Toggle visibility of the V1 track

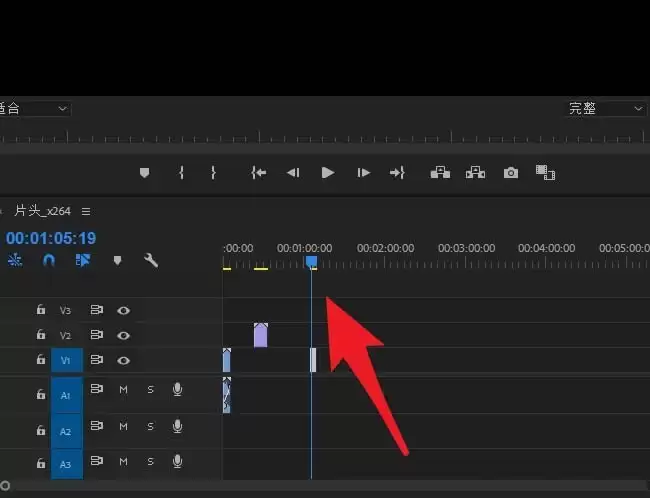click(124, 360)
